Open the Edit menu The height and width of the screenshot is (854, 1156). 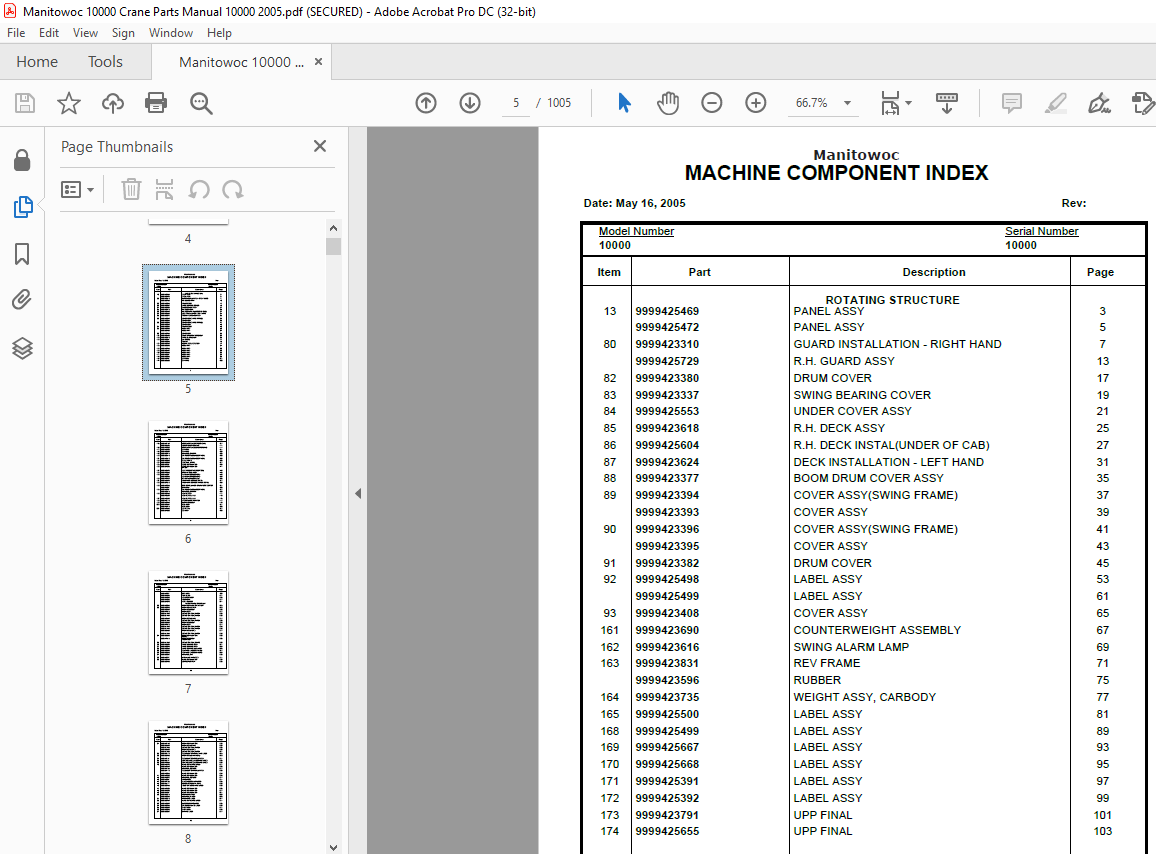tap(49, 32)
